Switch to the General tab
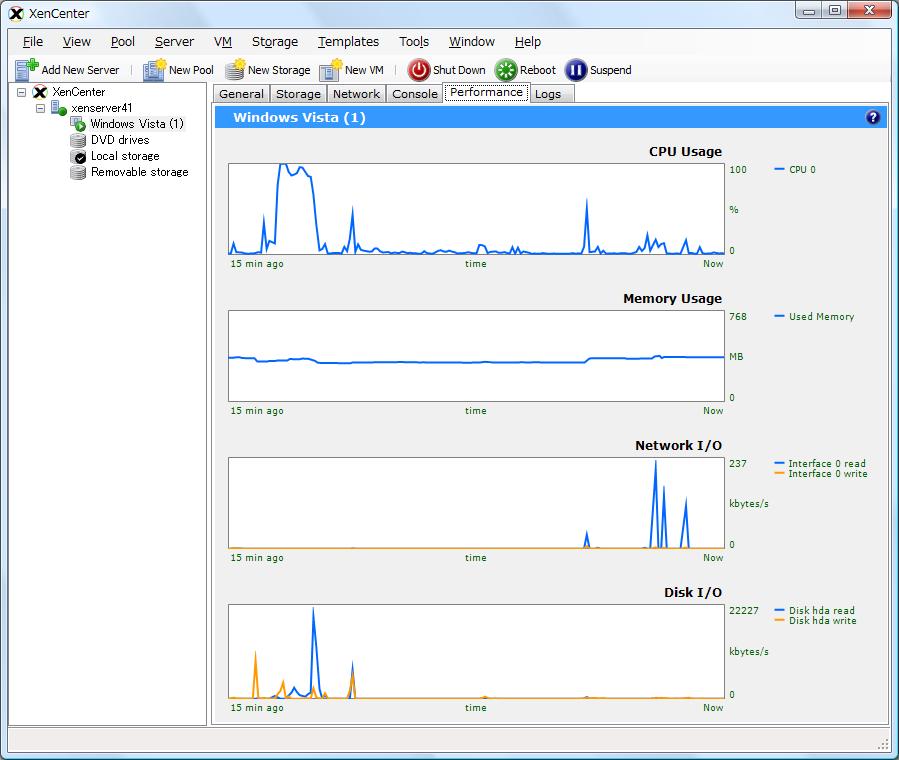The width and height of the screenshot is (899, 760). [x=241, y=94]
